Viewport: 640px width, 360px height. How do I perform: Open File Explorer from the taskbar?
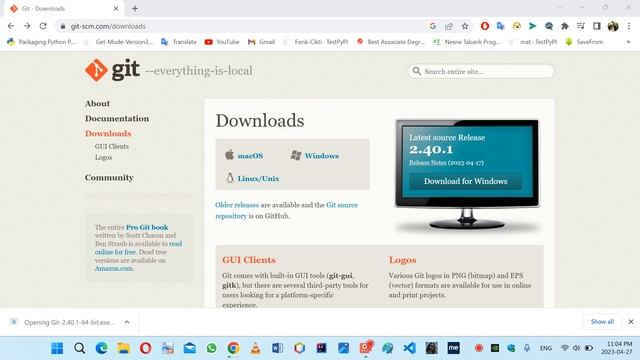point(124,348)
